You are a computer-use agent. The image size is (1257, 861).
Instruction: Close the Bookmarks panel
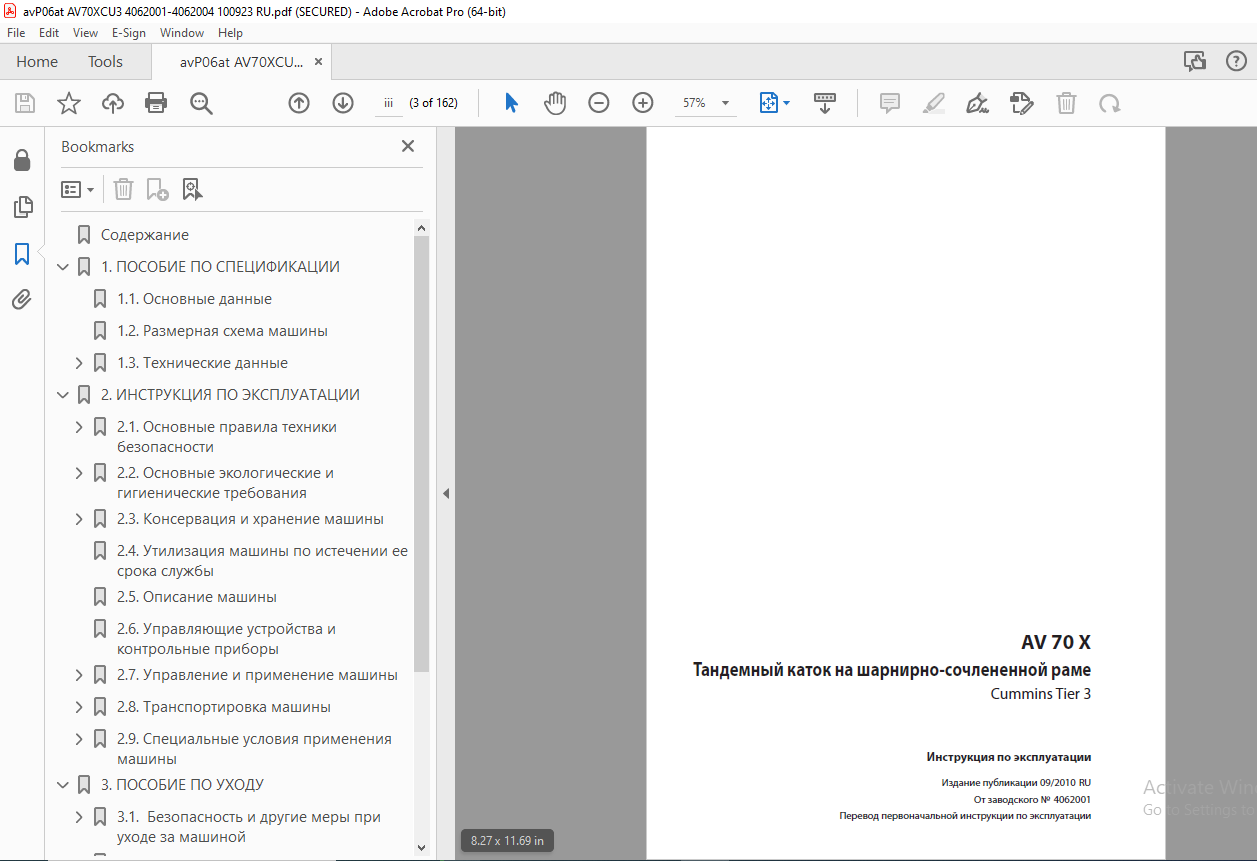pyautogui.click(x=408, y=146)
